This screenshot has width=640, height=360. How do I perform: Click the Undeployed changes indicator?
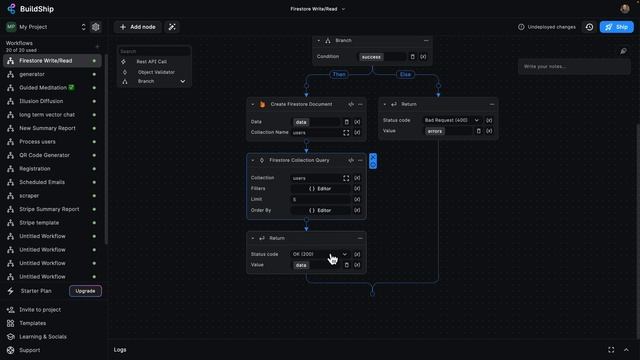pos(547,27)
